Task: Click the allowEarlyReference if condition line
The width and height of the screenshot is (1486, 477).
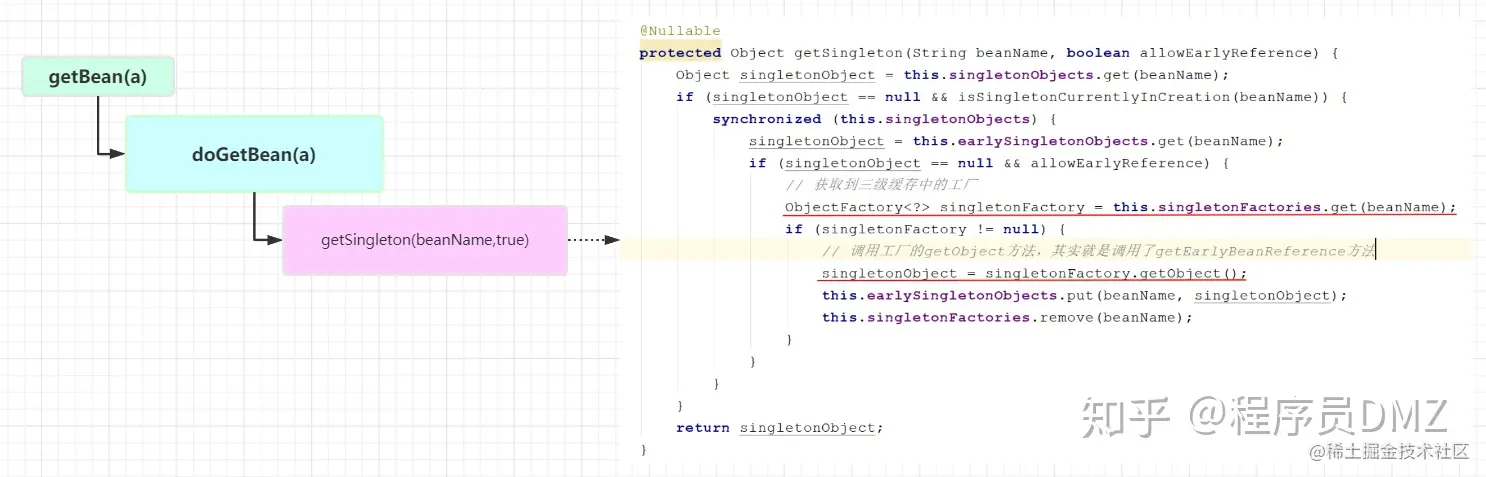Action: click(988, 163)
